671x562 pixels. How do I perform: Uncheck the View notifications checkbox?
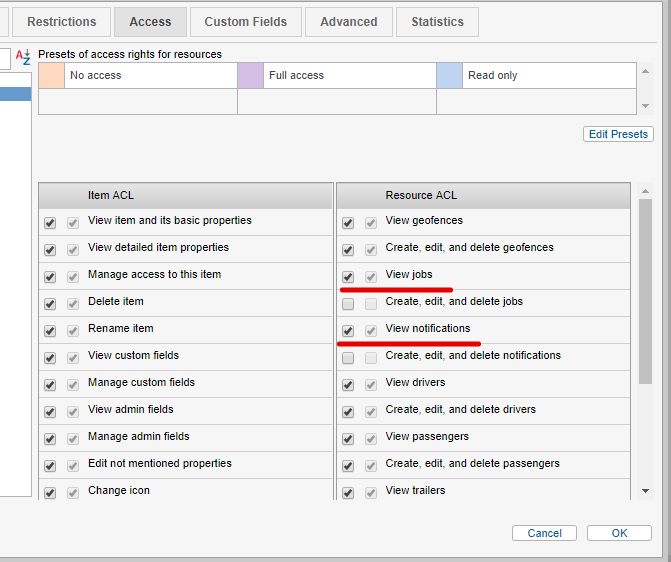coord(348,330)
